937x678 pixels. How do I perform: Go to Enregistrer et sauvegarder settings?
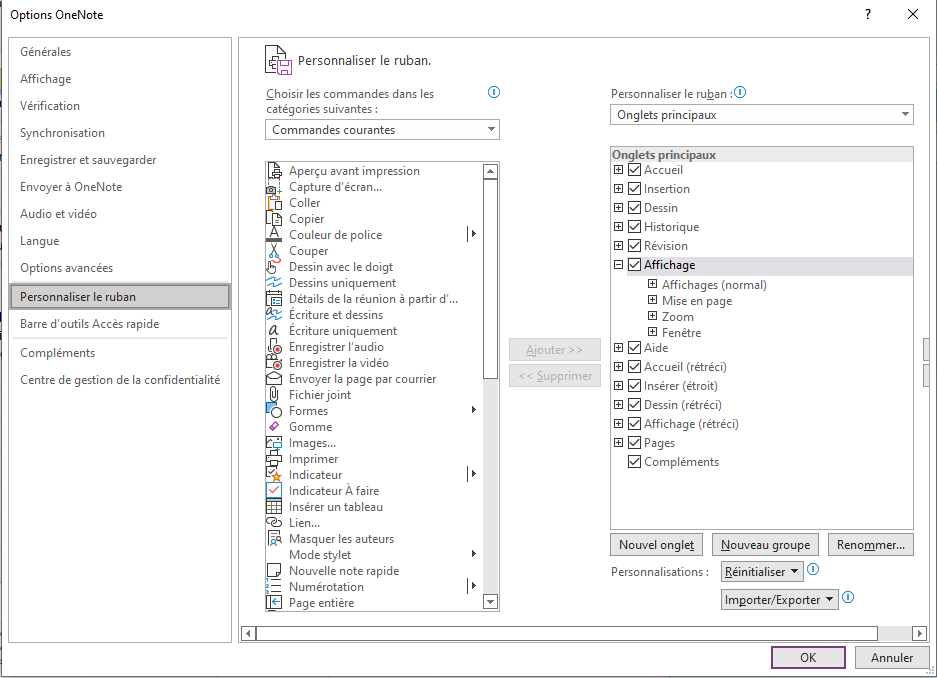[x=88, y=160]
